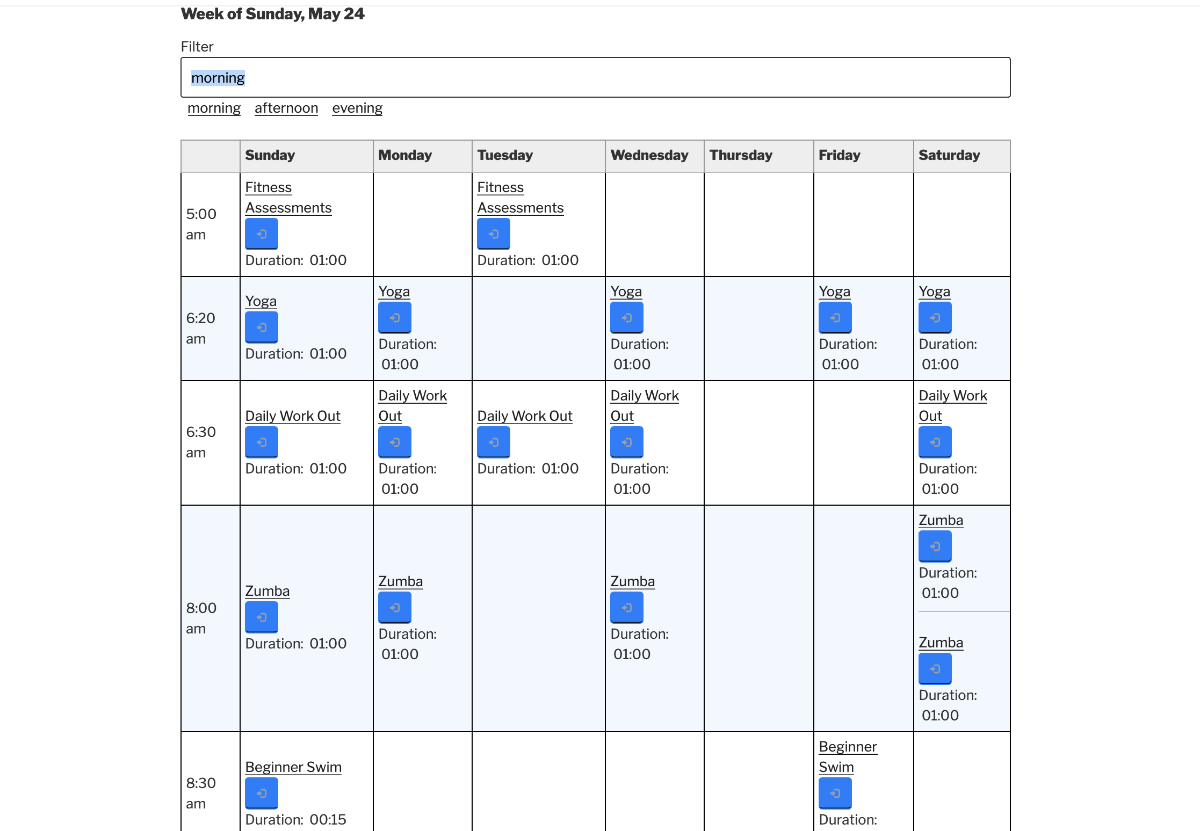Click sign-up icon for Friday Beginner Swim

pyautogui.click(x=835, y=793)
